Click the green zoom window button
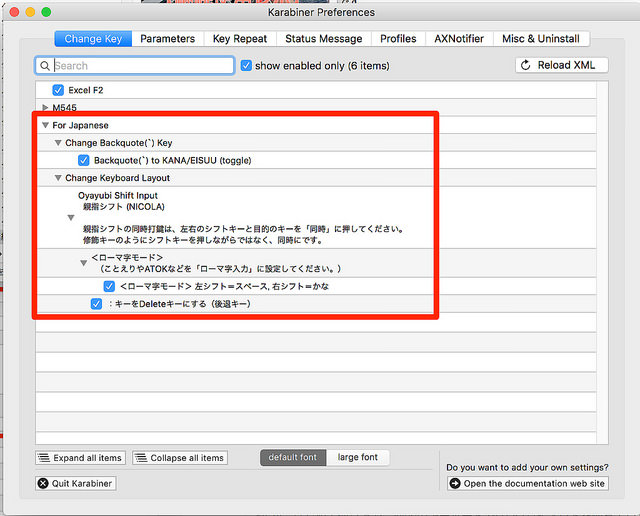This screenshot has width=640, height=516. pos(47,12)
